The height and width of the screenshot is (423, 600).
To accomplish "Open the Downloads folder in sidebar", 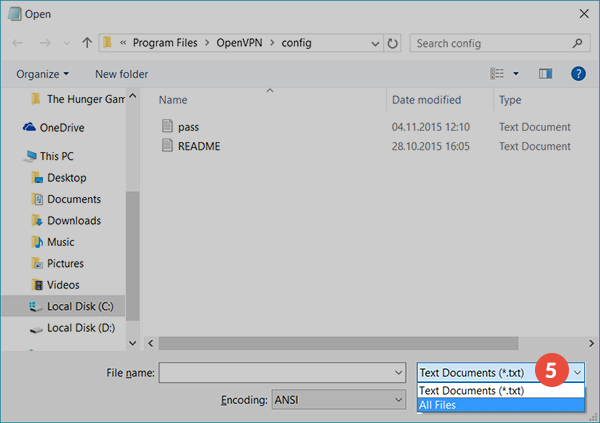I will [x=74, y=221].
